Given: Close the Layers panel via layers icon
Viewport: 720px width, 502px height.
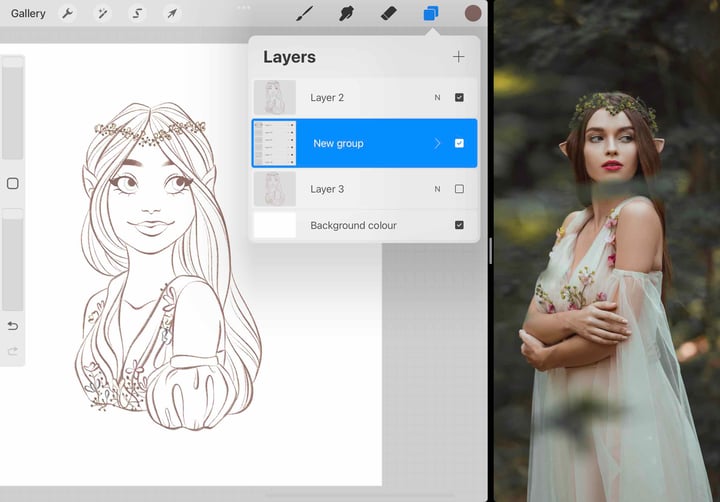Looking at the screenshot, I should coord(430,13).
